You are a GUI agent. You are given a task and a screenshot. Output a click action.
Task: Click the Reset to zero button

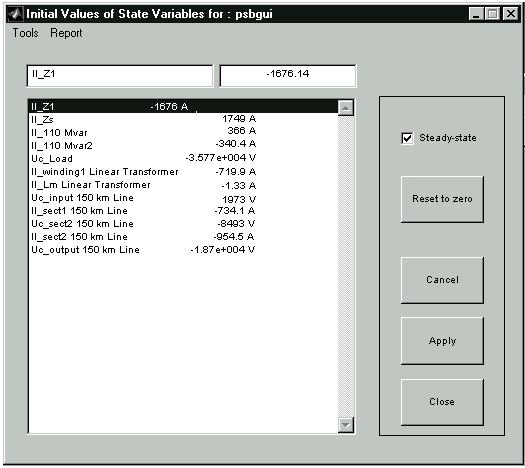(442, 199)
